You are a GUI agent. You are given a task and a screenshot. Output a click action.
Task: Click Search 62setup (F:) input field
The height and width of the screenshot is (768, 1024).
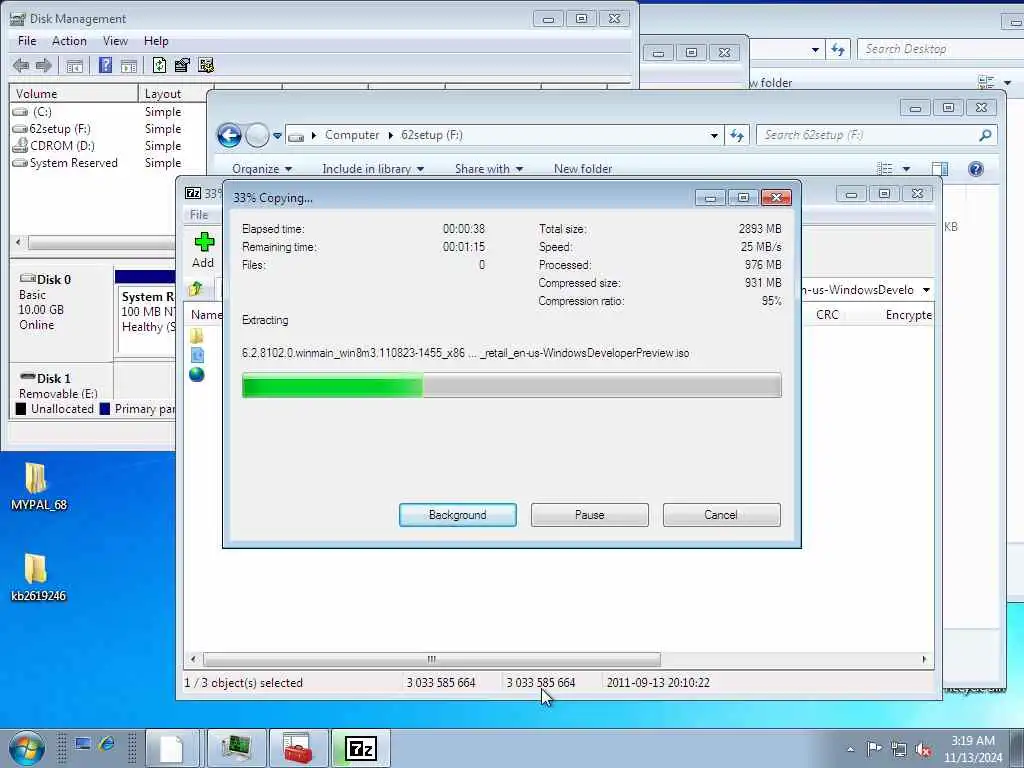[869, 135]
